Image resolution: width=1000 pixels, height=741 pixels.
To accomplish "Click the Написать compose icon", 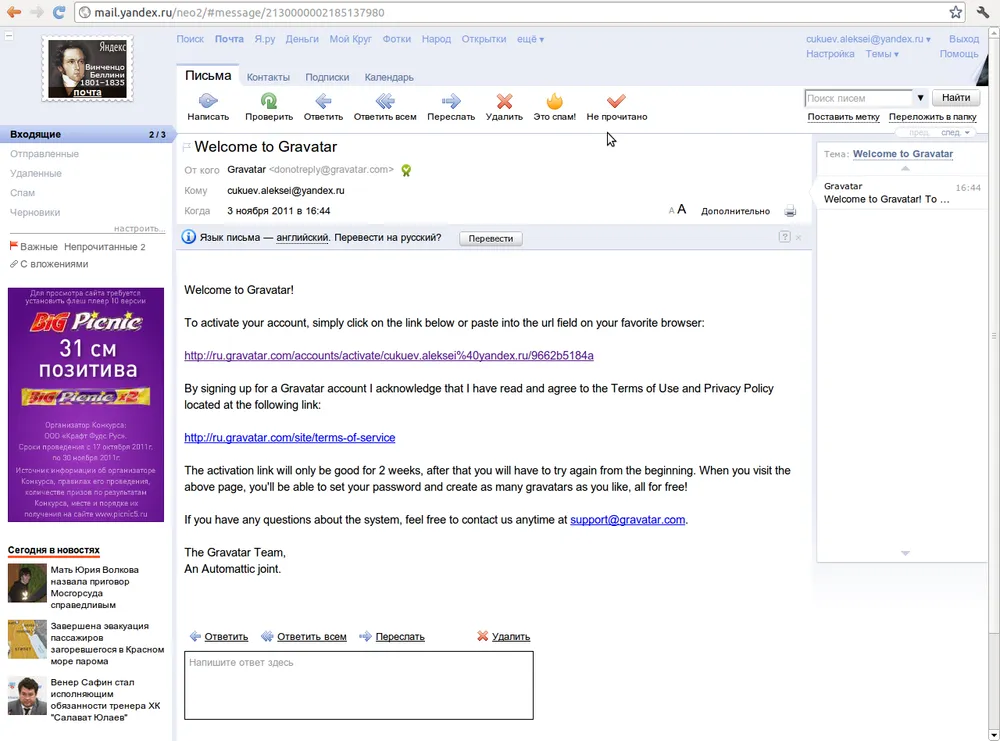I will (x=208, y=101).
